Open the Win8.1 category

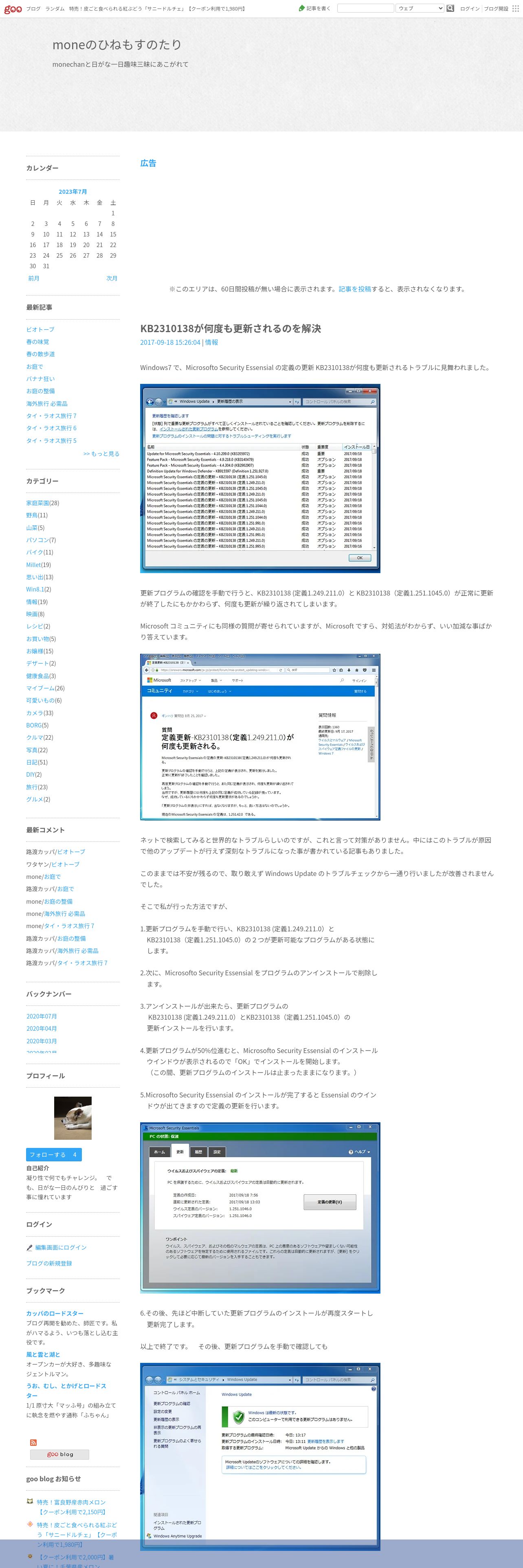tap(35, 589)
